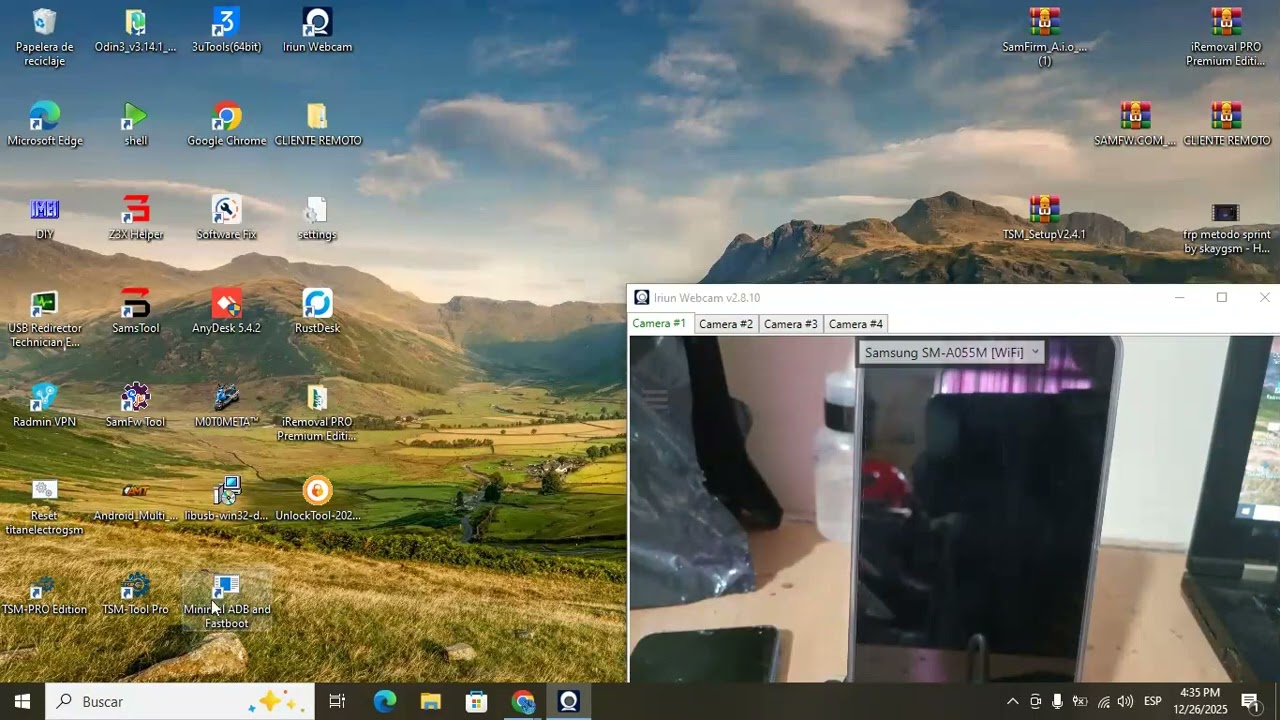
Task: Switch to Camera #2 tab in Iriun
Action: pyautogui.click(x=726, y=324)
